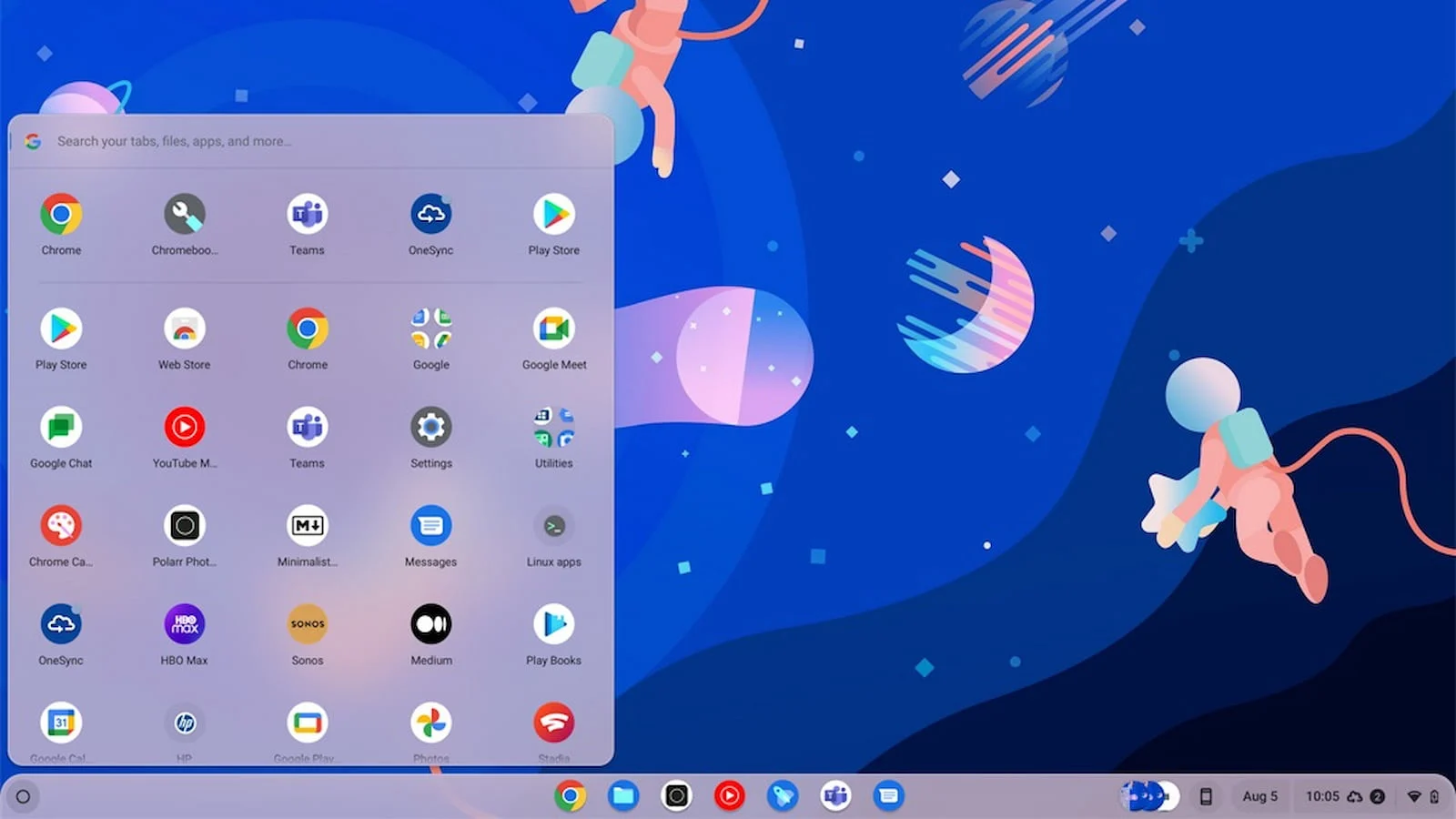Image resolution: width=1456 pixels, height=819 pixels.
Task: Launch Google Chat
Action: tap(61, 428)
